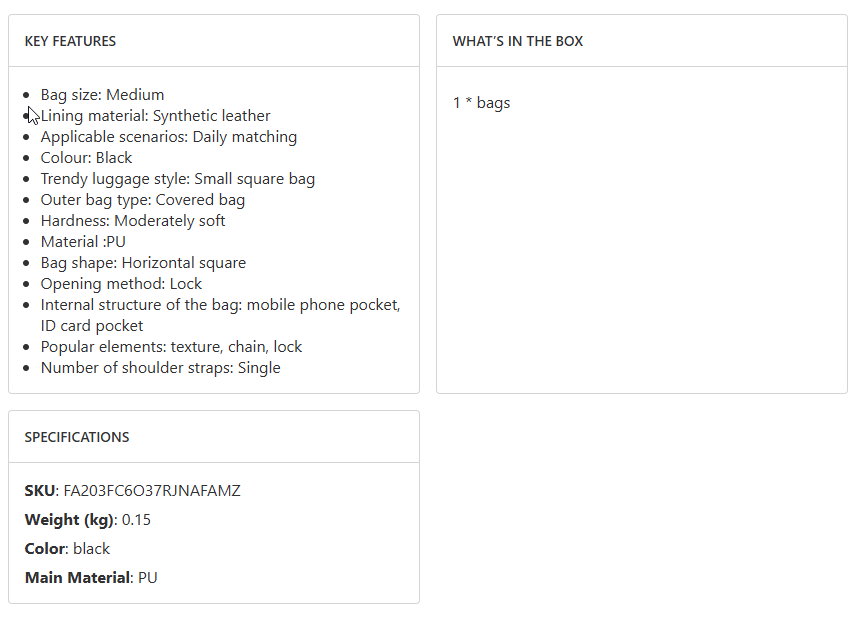The image size is (861, 619).
Task: Click the 'Colour: Black' feature line
Action: [x=86, y=158]
